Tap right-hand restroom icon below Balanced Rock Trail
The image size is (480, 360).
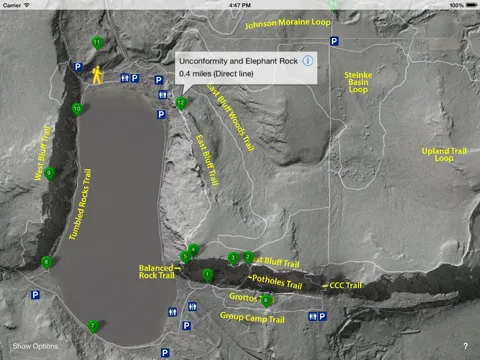[x=192, y=306]
